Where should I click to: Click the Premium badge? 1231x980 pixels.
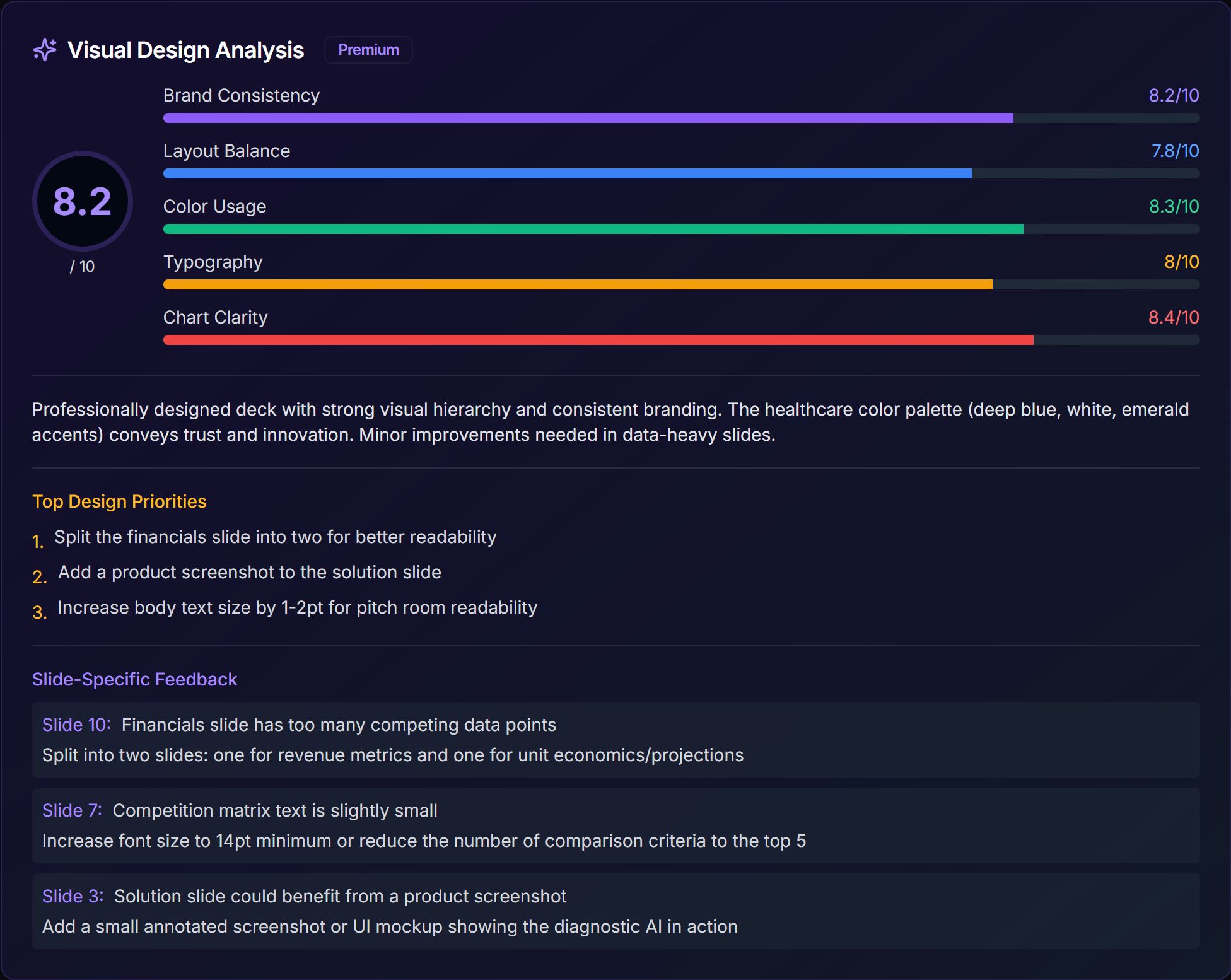pos(368,50)
